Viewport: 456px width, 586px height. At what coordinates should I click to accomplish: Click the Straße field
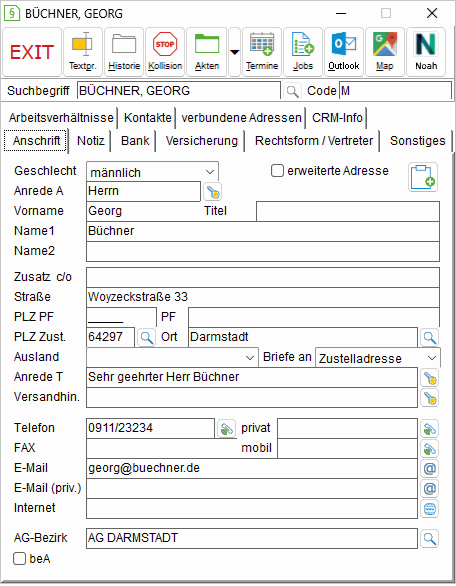tap(263, 297)
